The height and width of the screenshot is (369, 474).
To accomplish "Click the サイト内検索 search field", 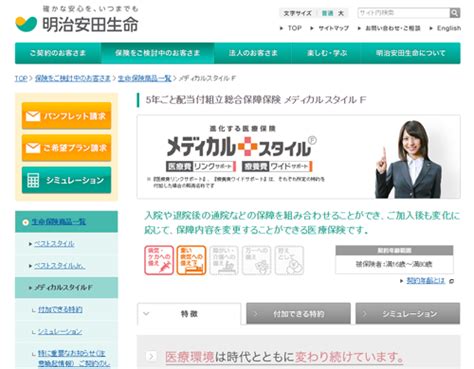I will [404, 13].
